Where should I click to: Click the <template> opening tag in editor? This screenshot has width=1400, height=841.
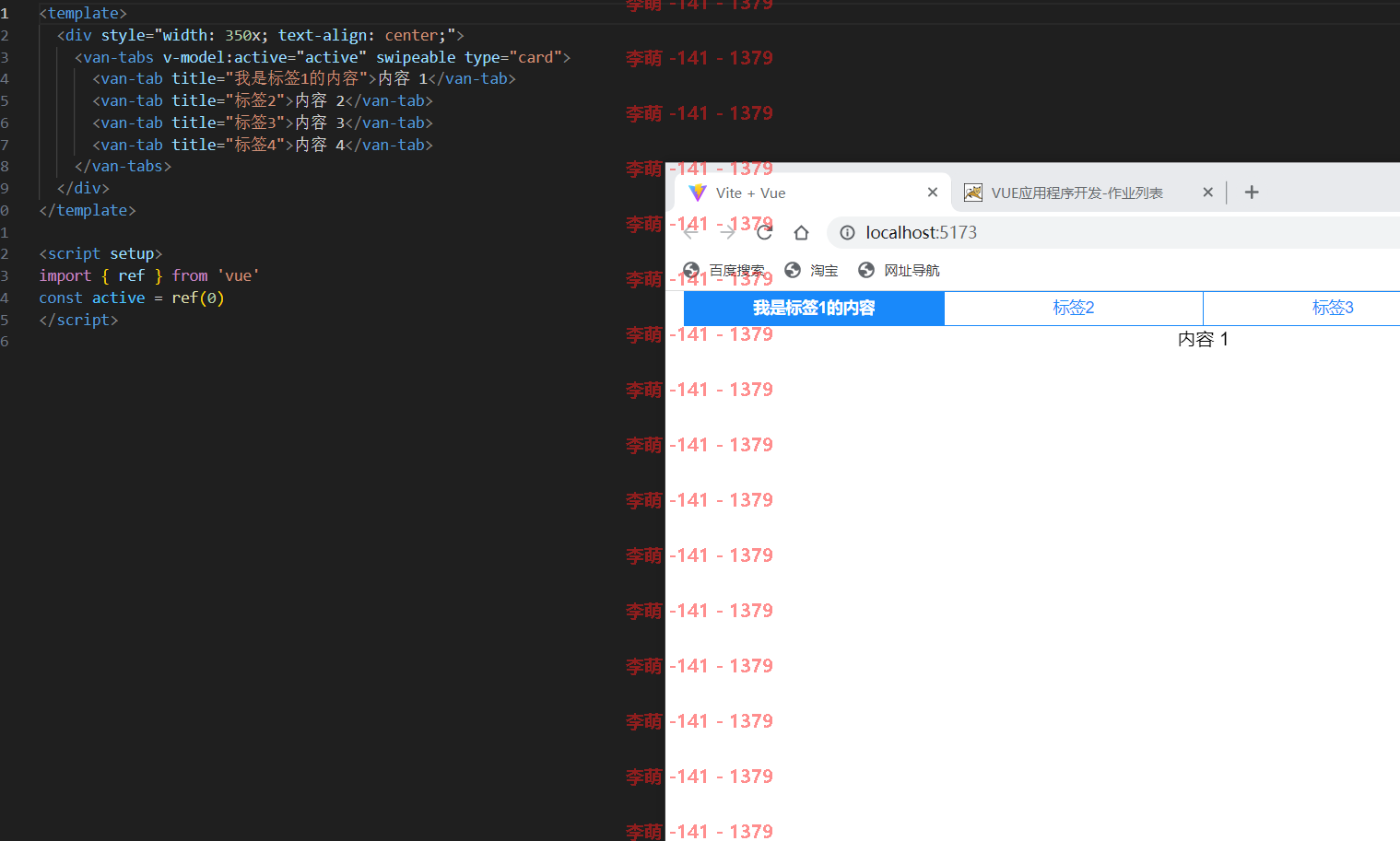83,13
